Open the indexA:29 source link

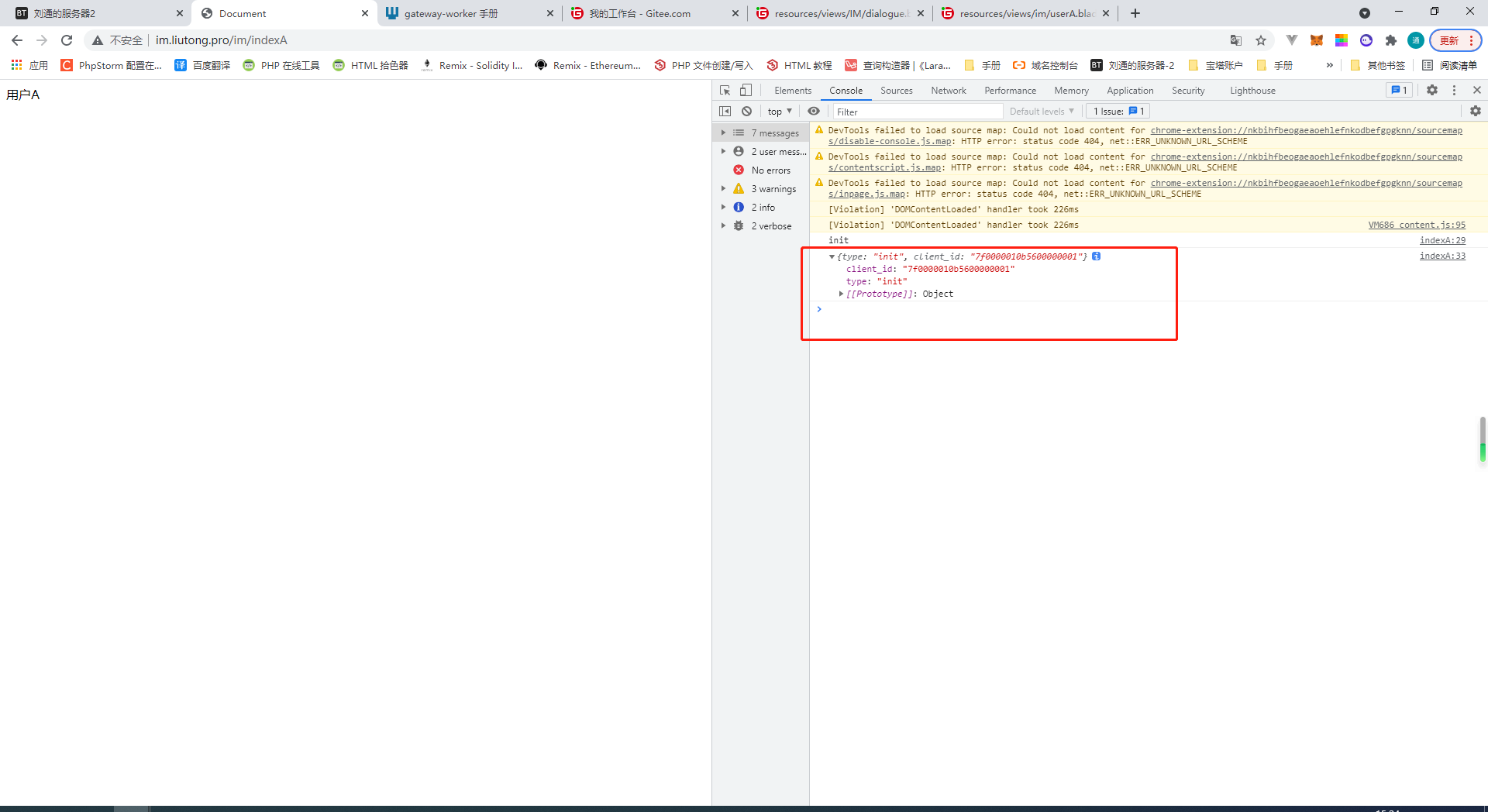pos(1442,240)
